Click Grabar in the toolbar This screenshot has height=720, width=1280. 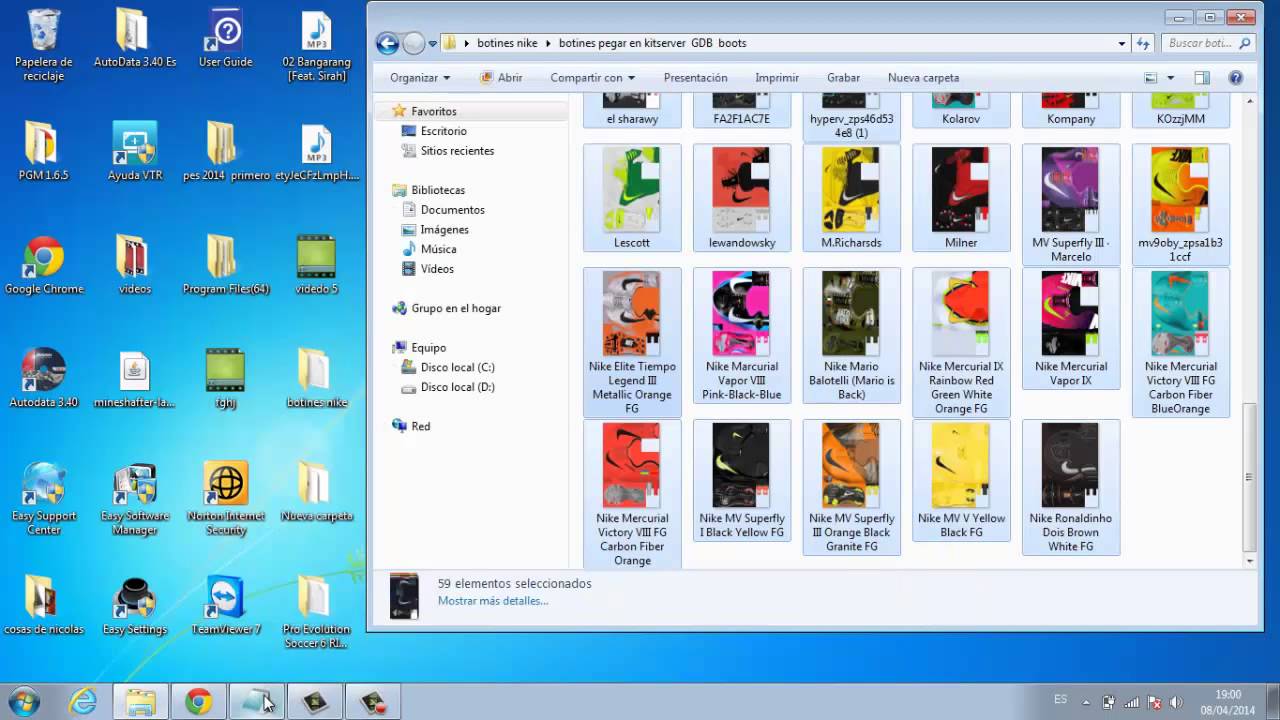point(843,78)
